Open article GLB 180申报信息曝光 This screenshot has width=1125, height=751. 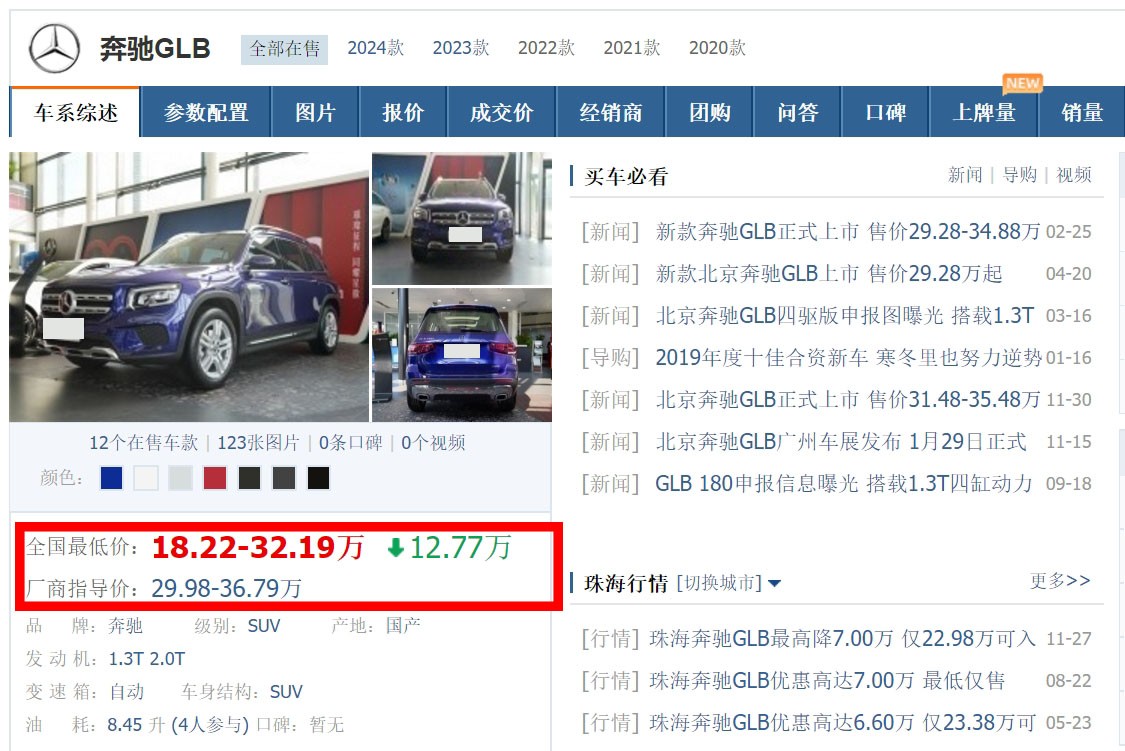click(844, 483)
